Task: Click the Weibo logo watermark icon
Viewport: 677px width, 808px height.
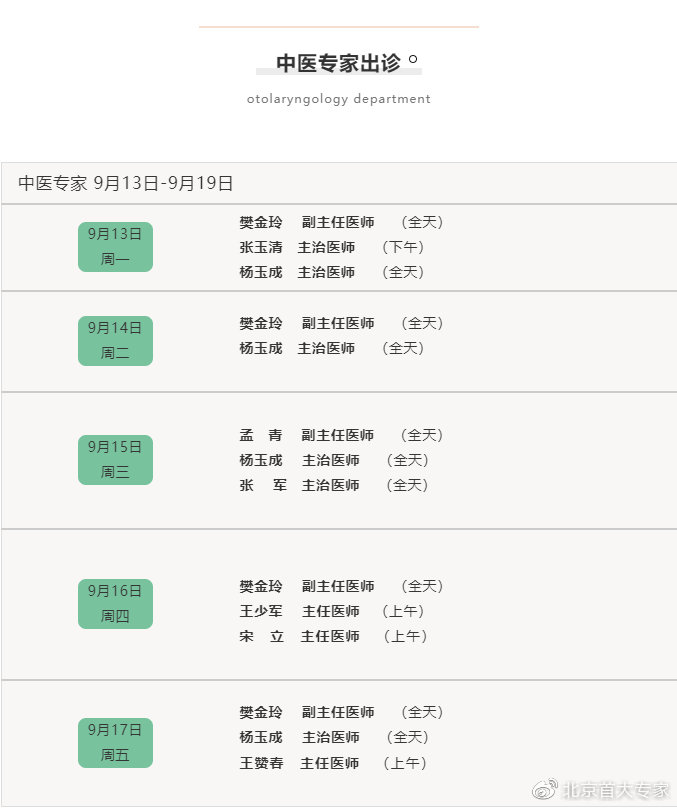Action: 545,789
